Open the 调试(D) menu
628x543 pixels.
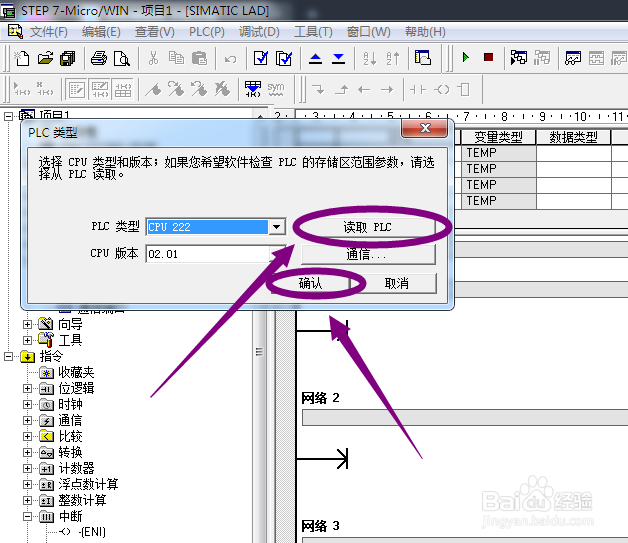259,32
